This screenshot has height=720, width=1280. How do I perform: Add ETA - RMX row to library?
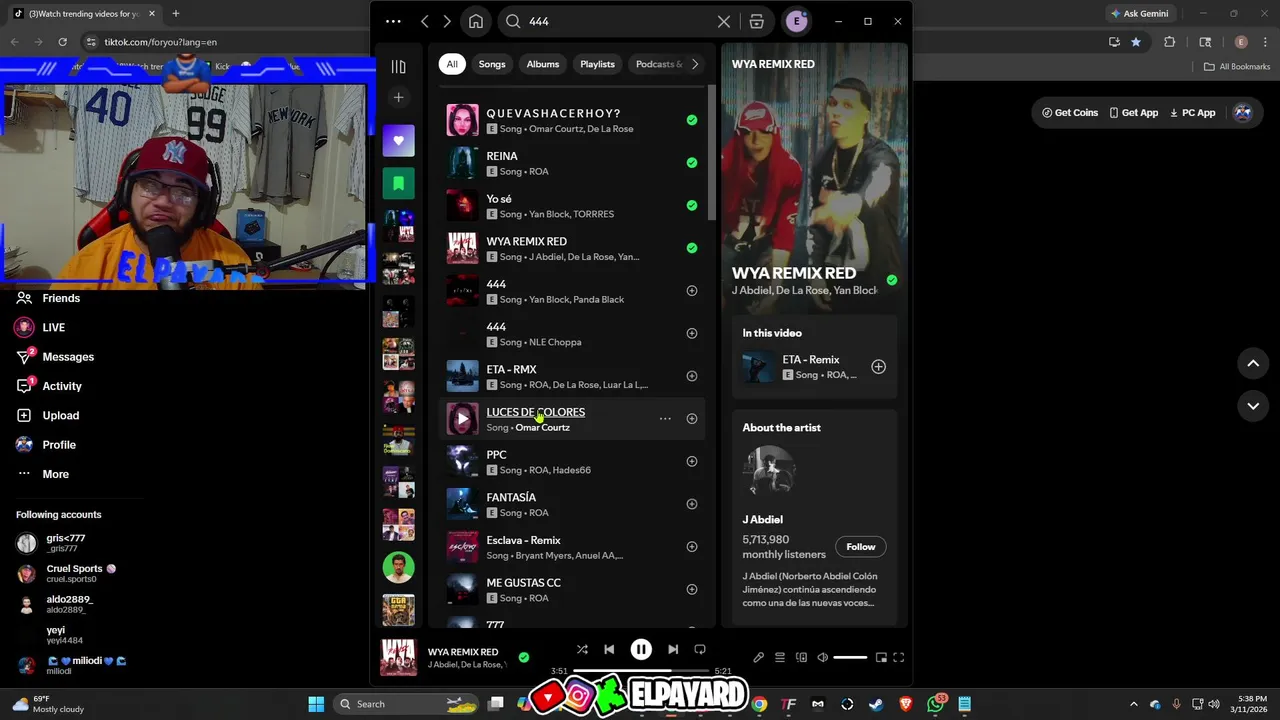click(692, 376)
